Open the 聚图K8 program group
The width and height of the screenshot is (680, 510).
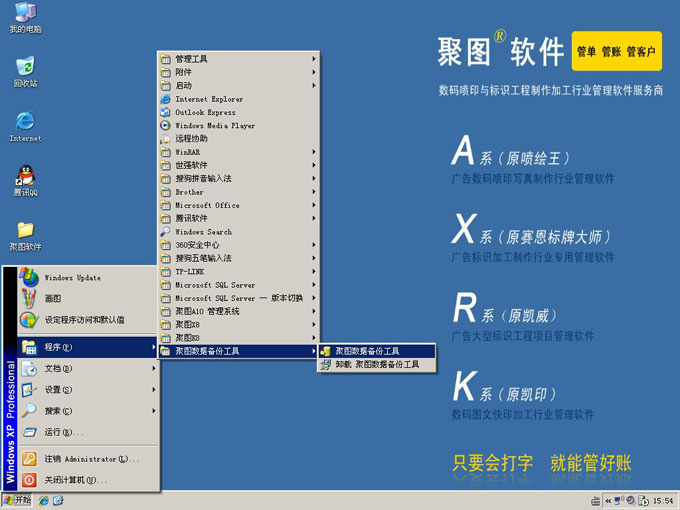(239, 338)
